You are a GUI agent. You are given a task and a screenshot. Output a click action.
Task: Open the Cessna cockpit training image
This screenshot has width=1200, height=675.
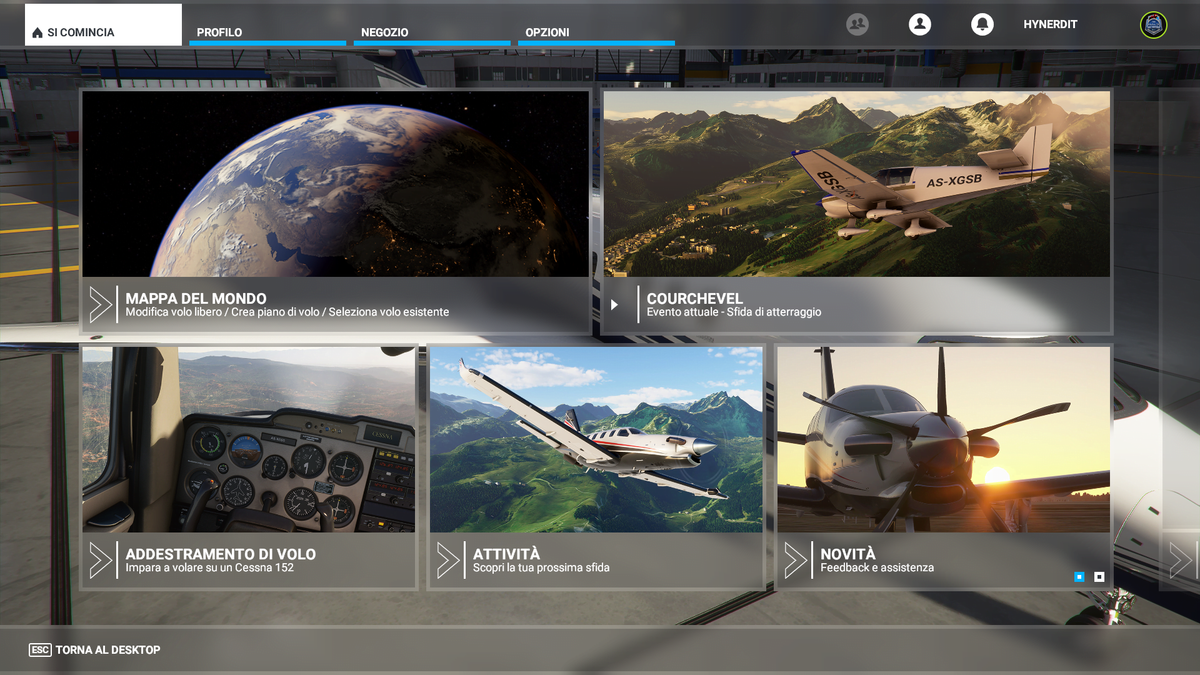(x=248, y=440)
